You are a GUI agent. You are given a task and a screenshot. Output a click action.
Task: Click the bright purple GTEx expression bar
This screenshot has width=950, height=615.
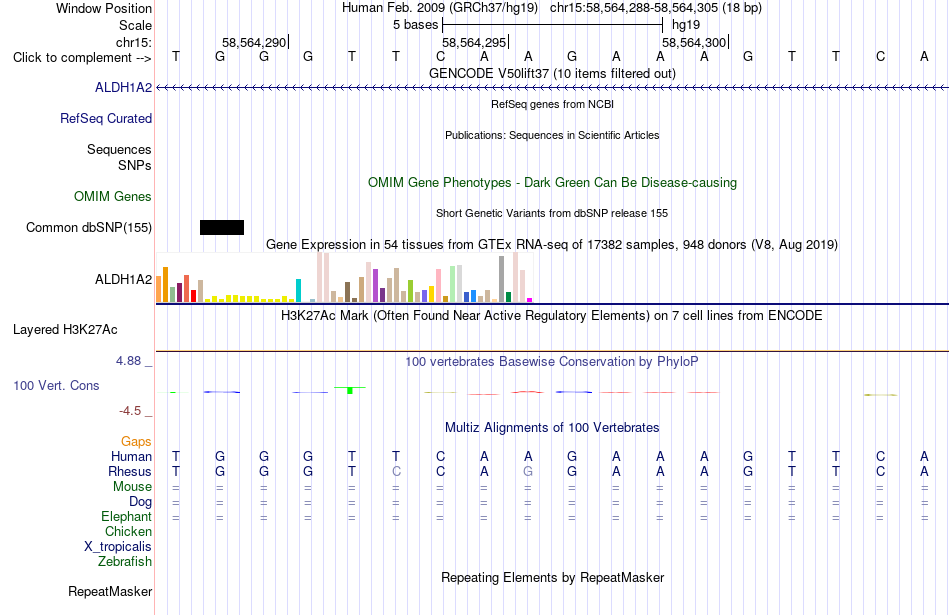click(376, 285)
